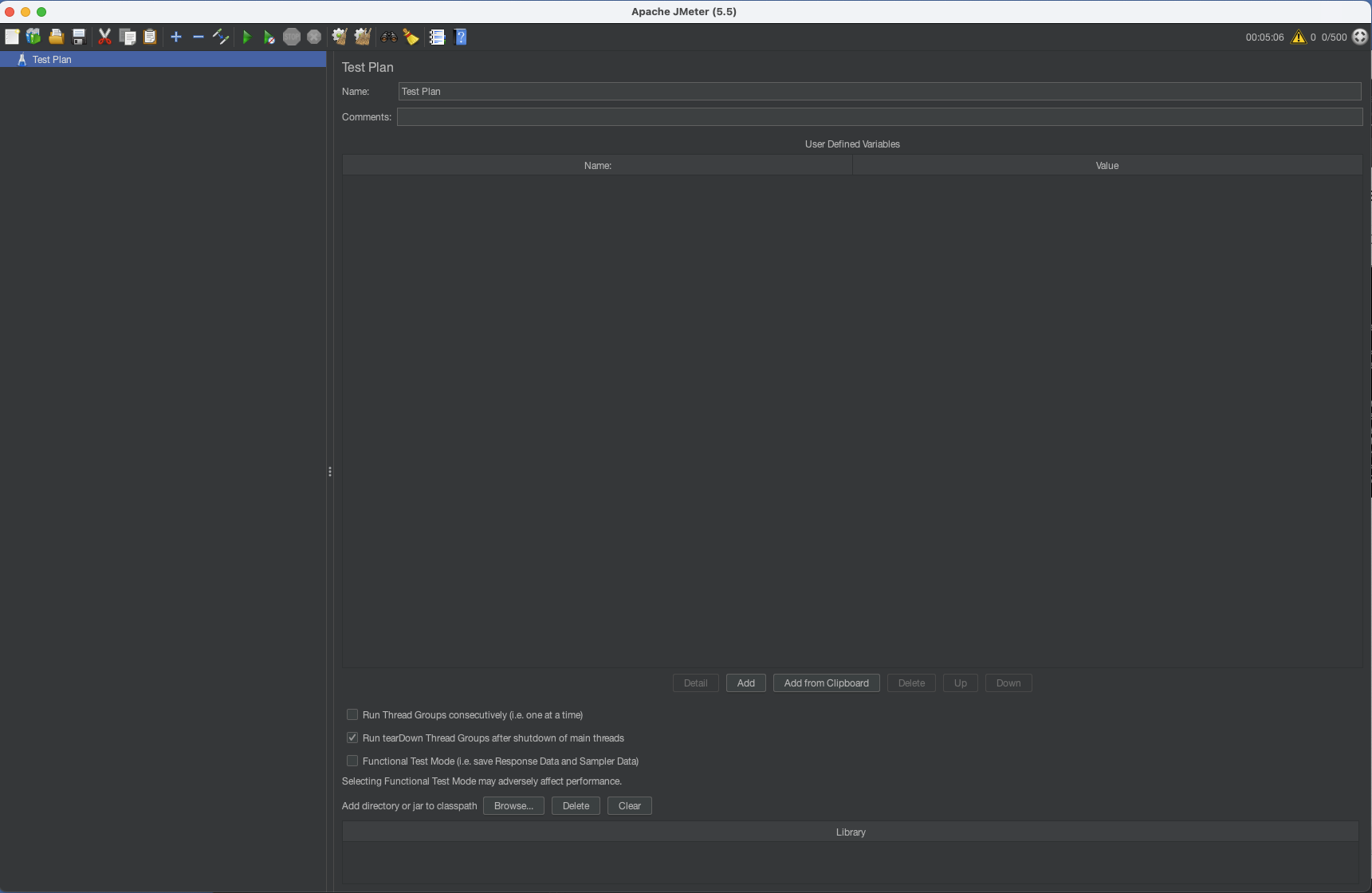Click Add under User Defined Variables

[x=746, y=683]
